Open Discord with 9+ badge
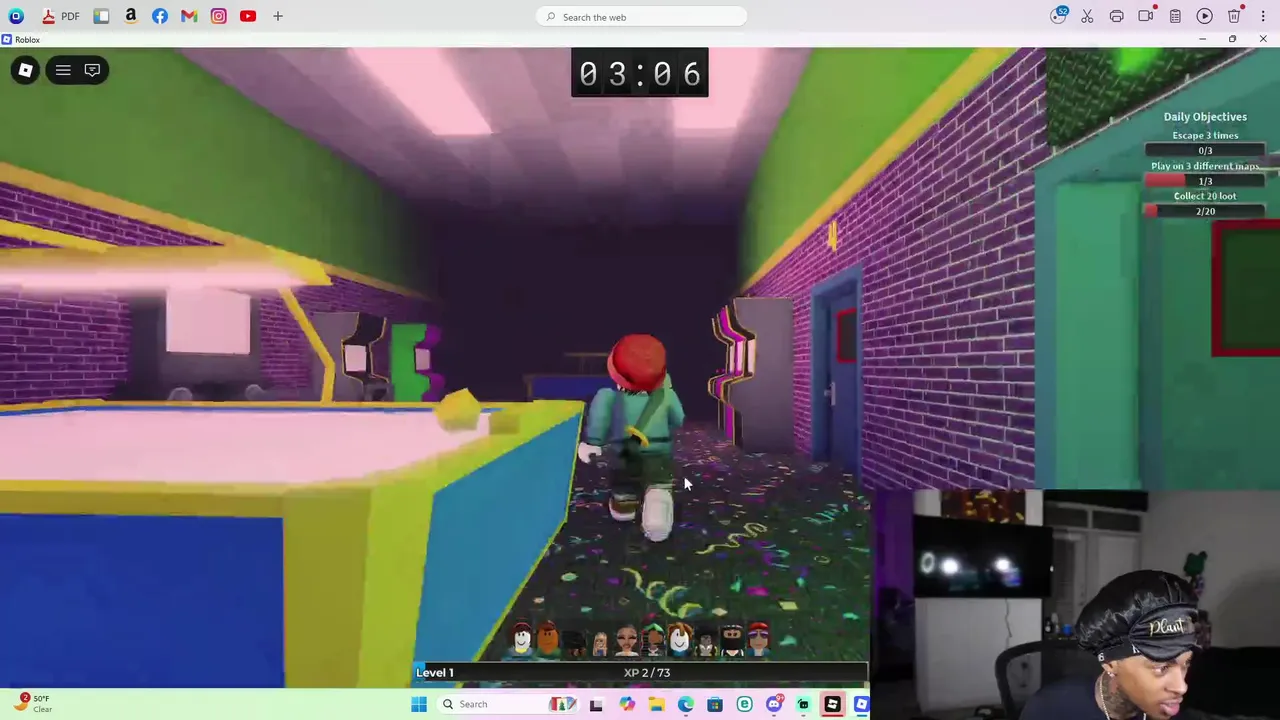 point(774,704)
